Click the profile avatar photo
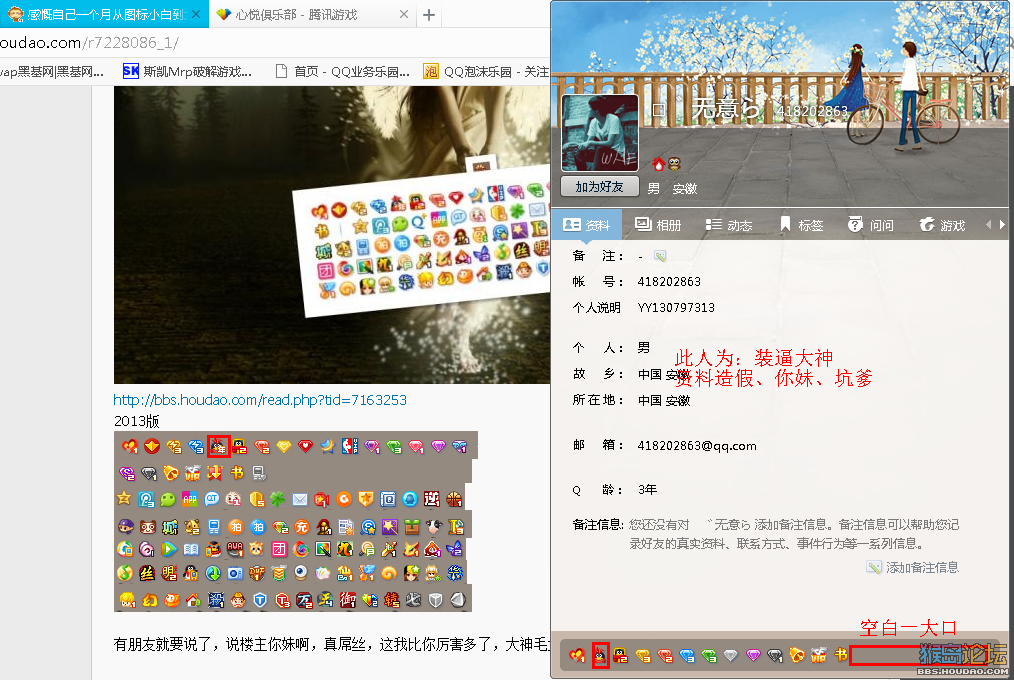This screenshot has height=680, width=1014. click(x=599, y=133)
